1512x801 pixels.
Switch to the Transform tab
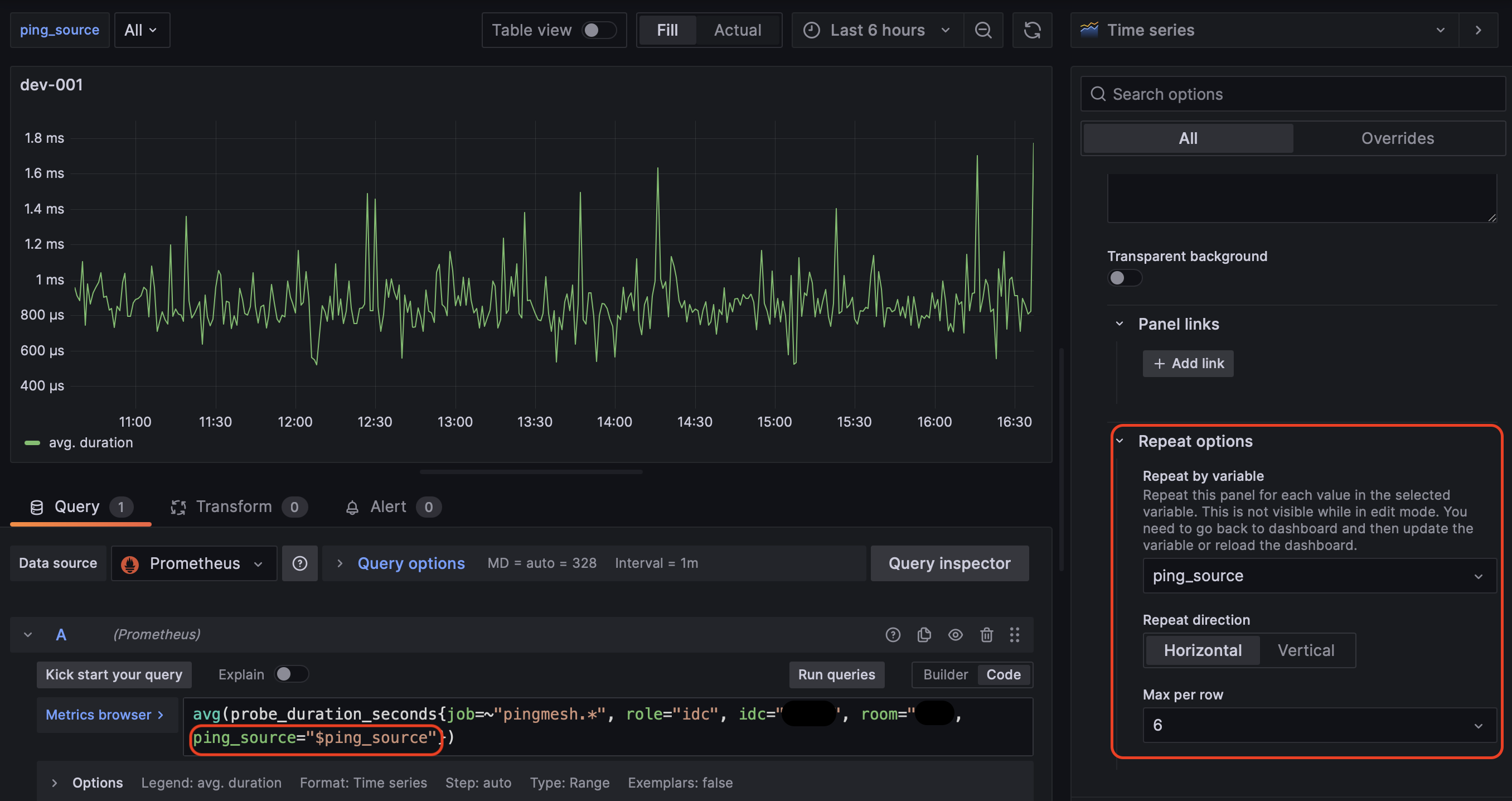coord(238,508)
